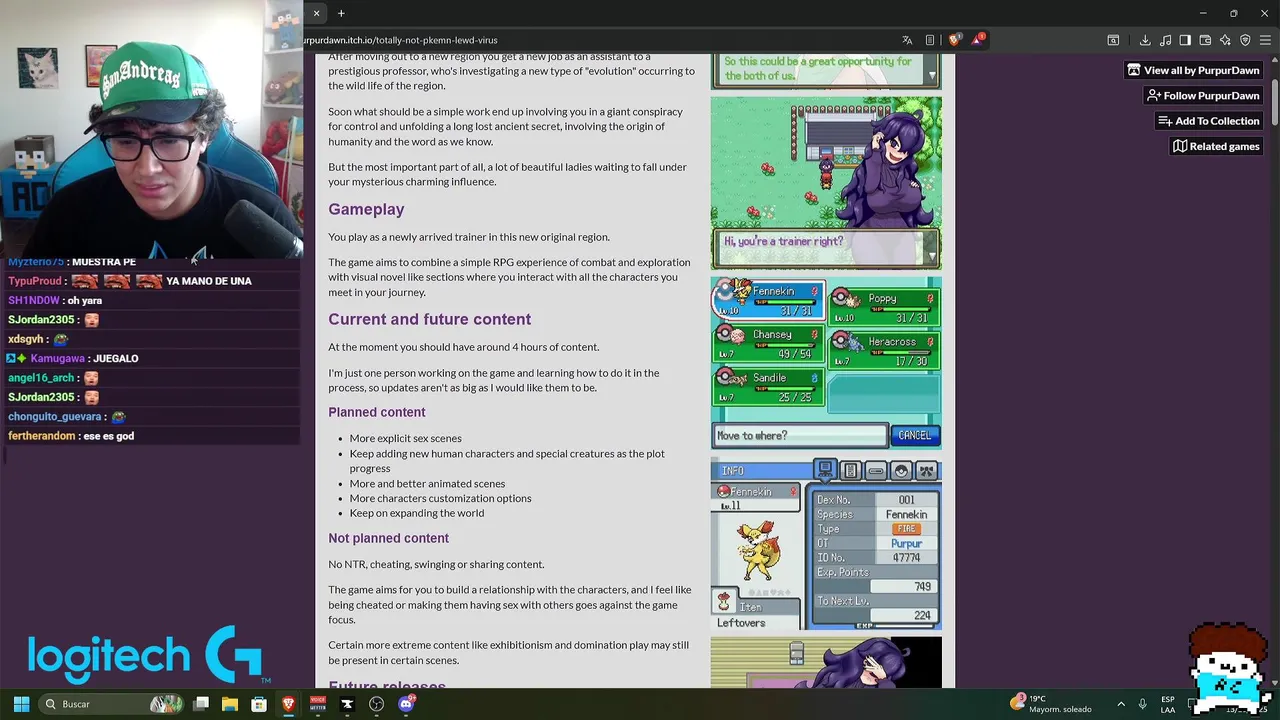Toggle the browser sidebar panel icon
The height and width of the screenshot is (720, 1280).
pos(1185,40)
